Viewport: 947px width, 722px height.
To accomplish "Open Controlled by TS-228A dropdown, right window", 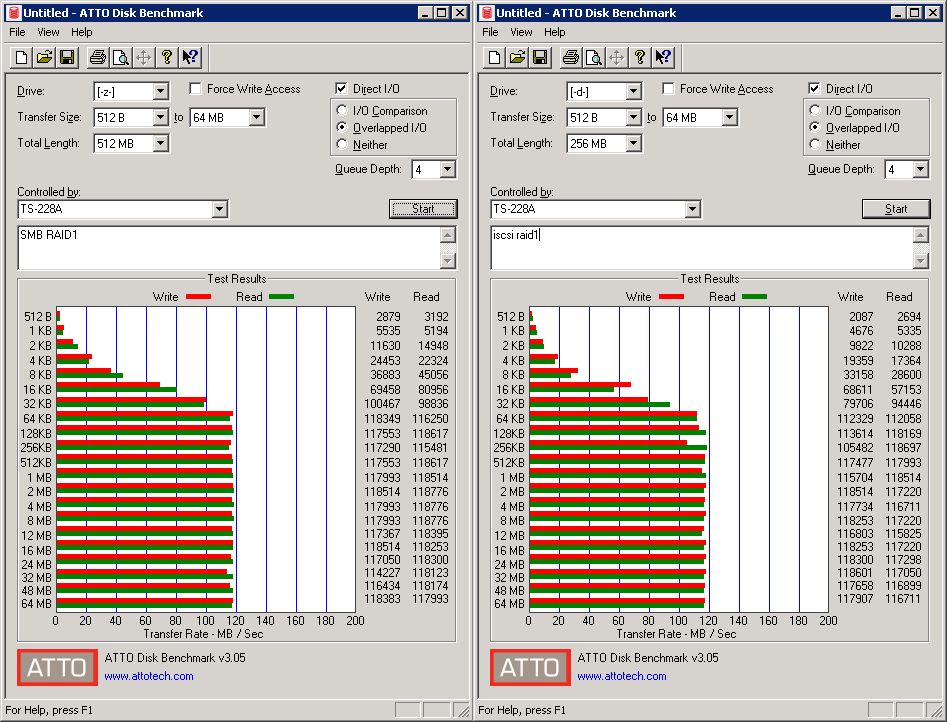I will coord(693,209).
